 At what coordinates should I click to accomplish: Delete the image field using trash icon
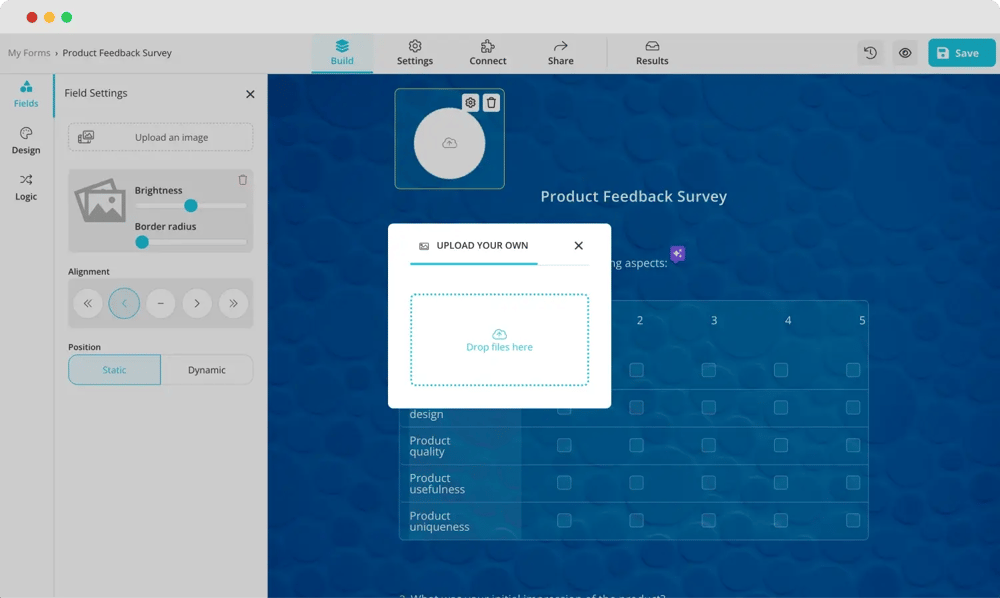(491, 101)
